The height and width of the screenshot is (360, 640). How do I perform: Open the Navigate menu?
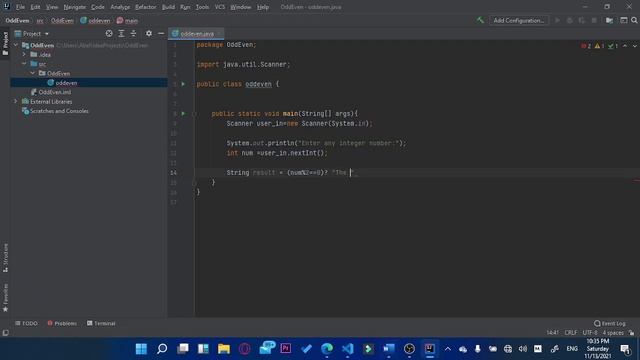75,7
